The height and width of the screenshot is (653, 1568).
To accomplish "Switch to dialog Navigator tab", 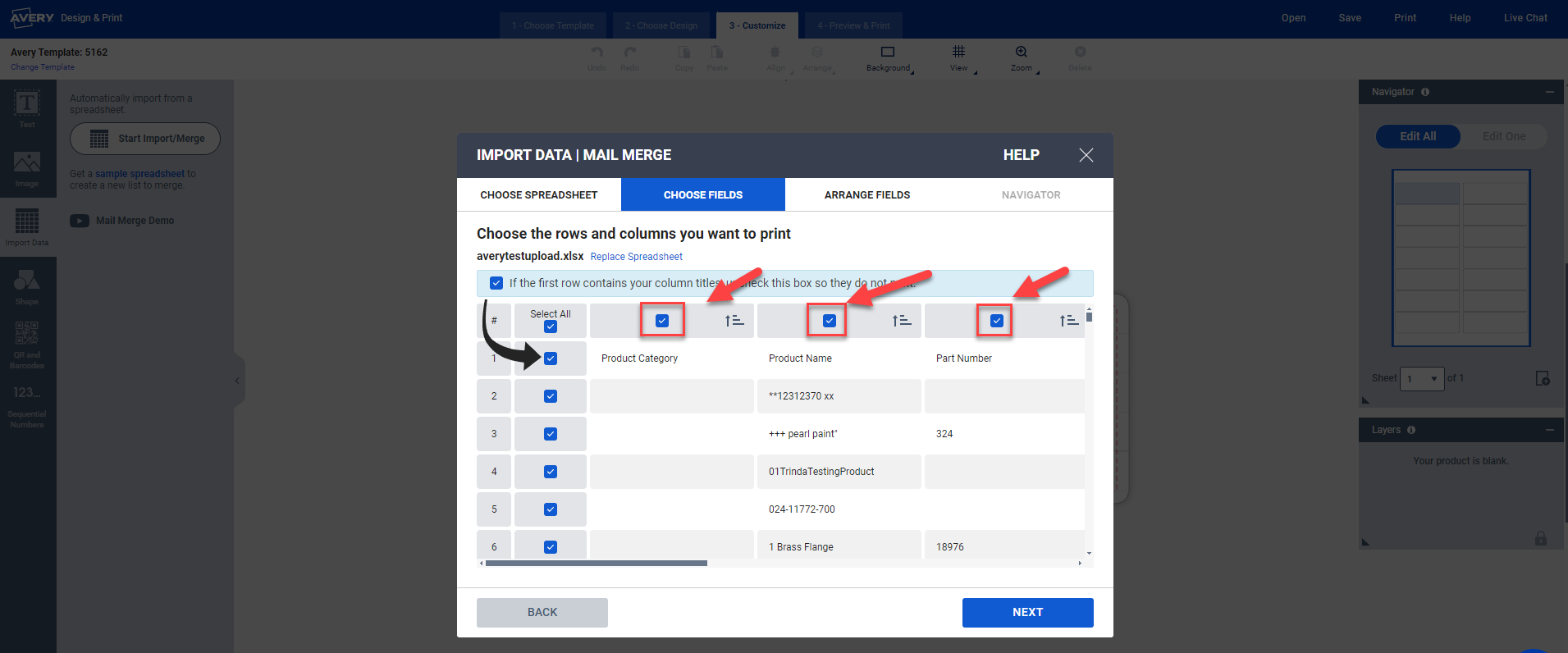I will [x=1031, y=195].
